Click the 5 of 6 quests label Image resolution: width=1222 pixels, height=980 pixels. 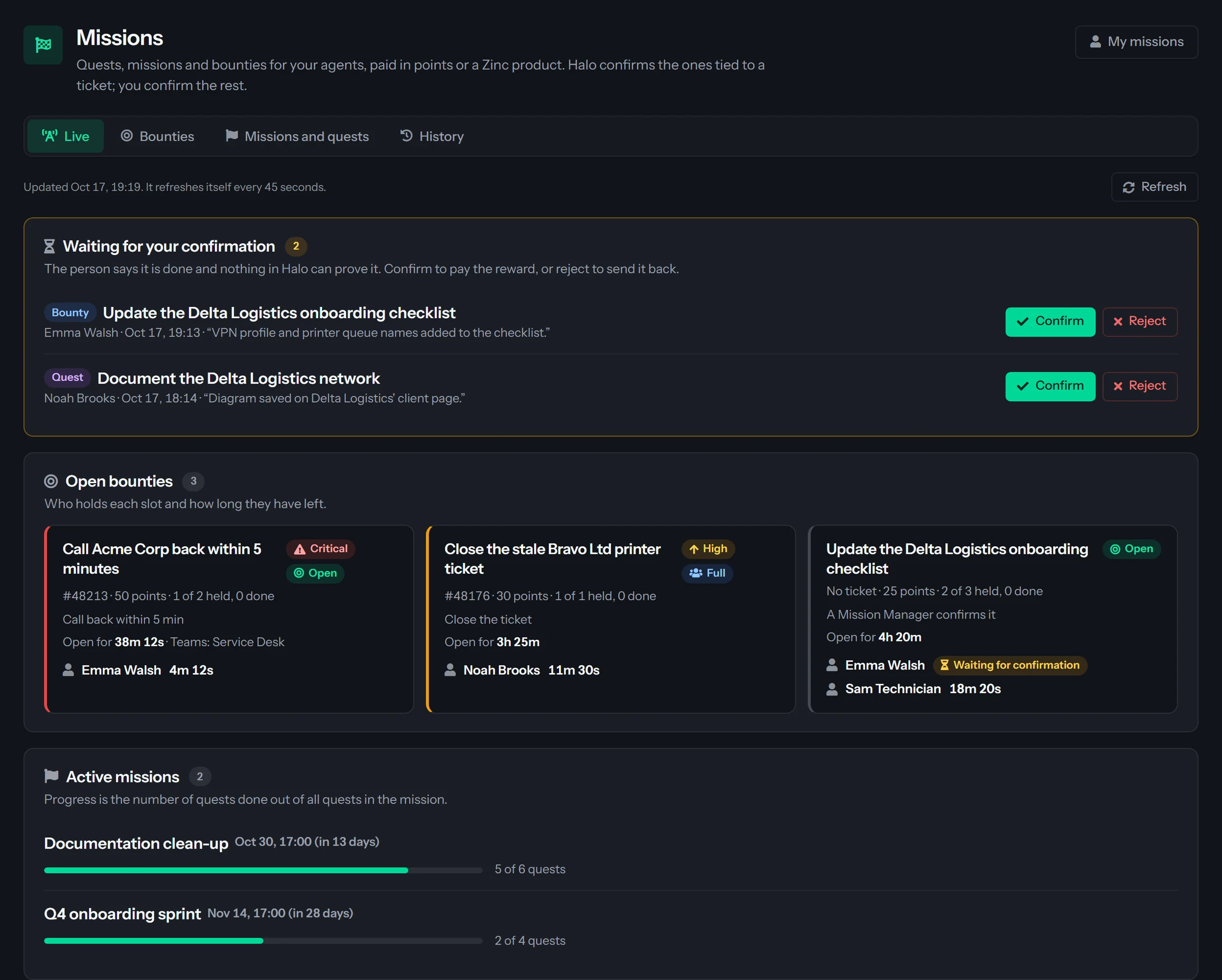(x=530, y=870)
